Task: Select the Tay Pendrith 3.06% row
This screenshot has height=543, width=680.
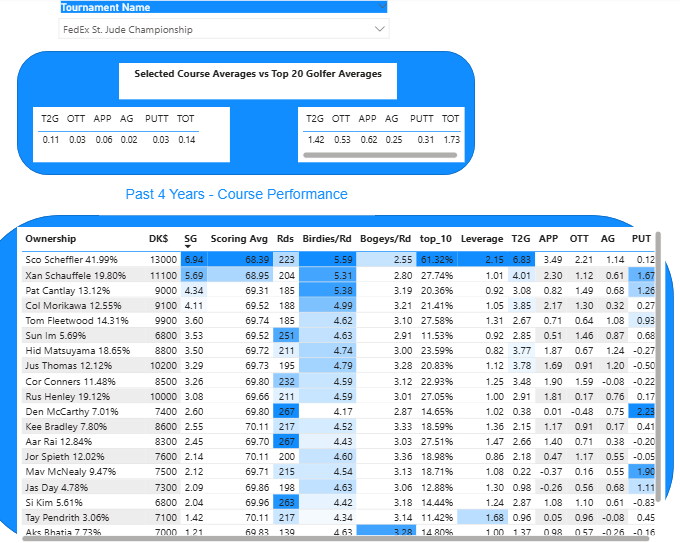Action: (x=338, y=518)
